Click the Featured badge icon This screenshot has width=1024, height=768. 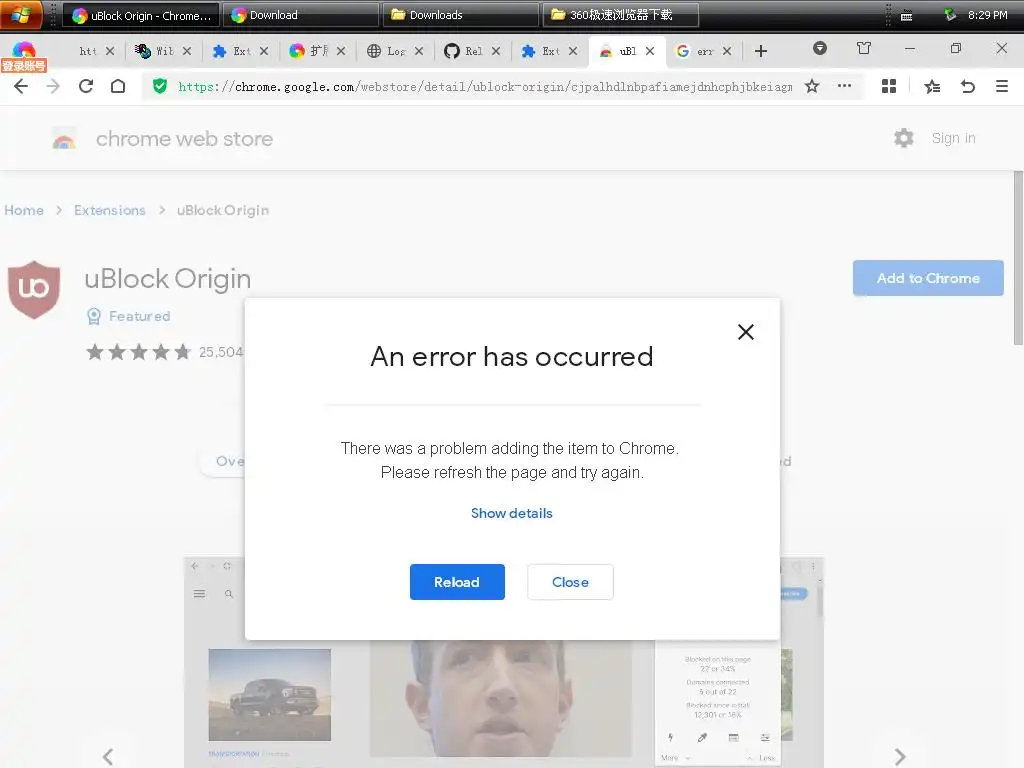pyautogui.click(x=94, y=317)
